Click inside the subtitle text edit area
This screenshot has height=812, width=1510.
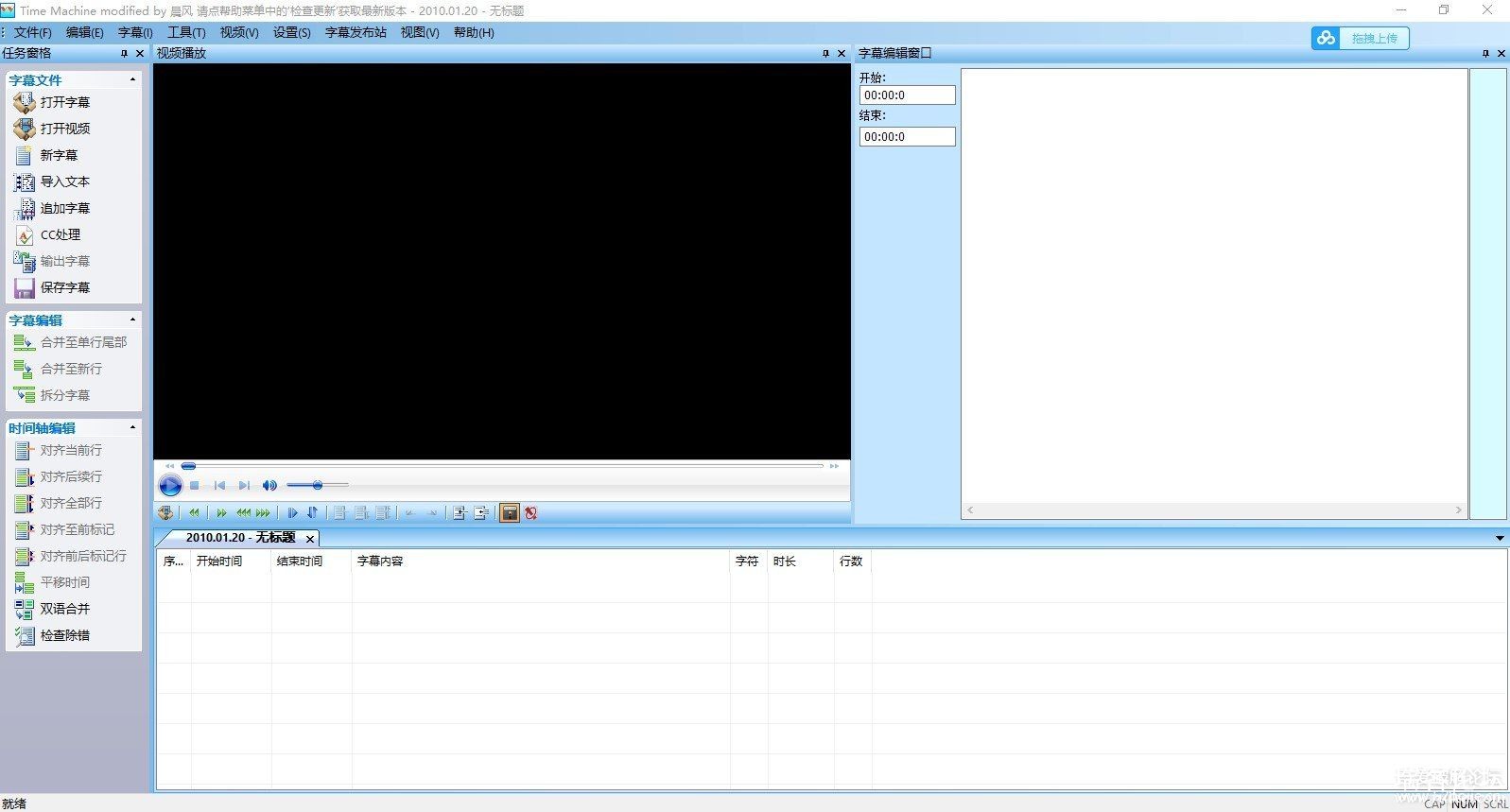click(1214, 285)
